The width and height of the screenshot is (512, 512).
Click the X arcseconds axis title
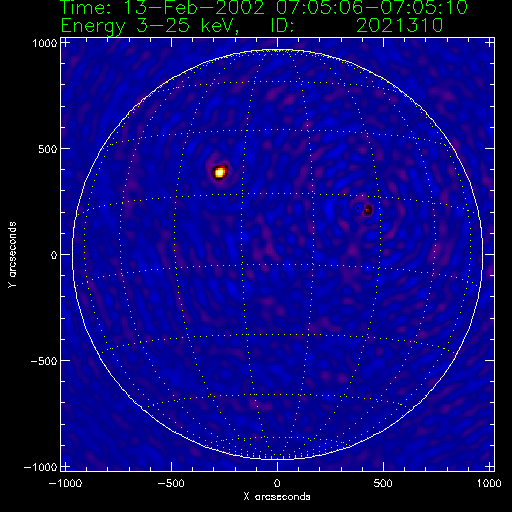277,497
